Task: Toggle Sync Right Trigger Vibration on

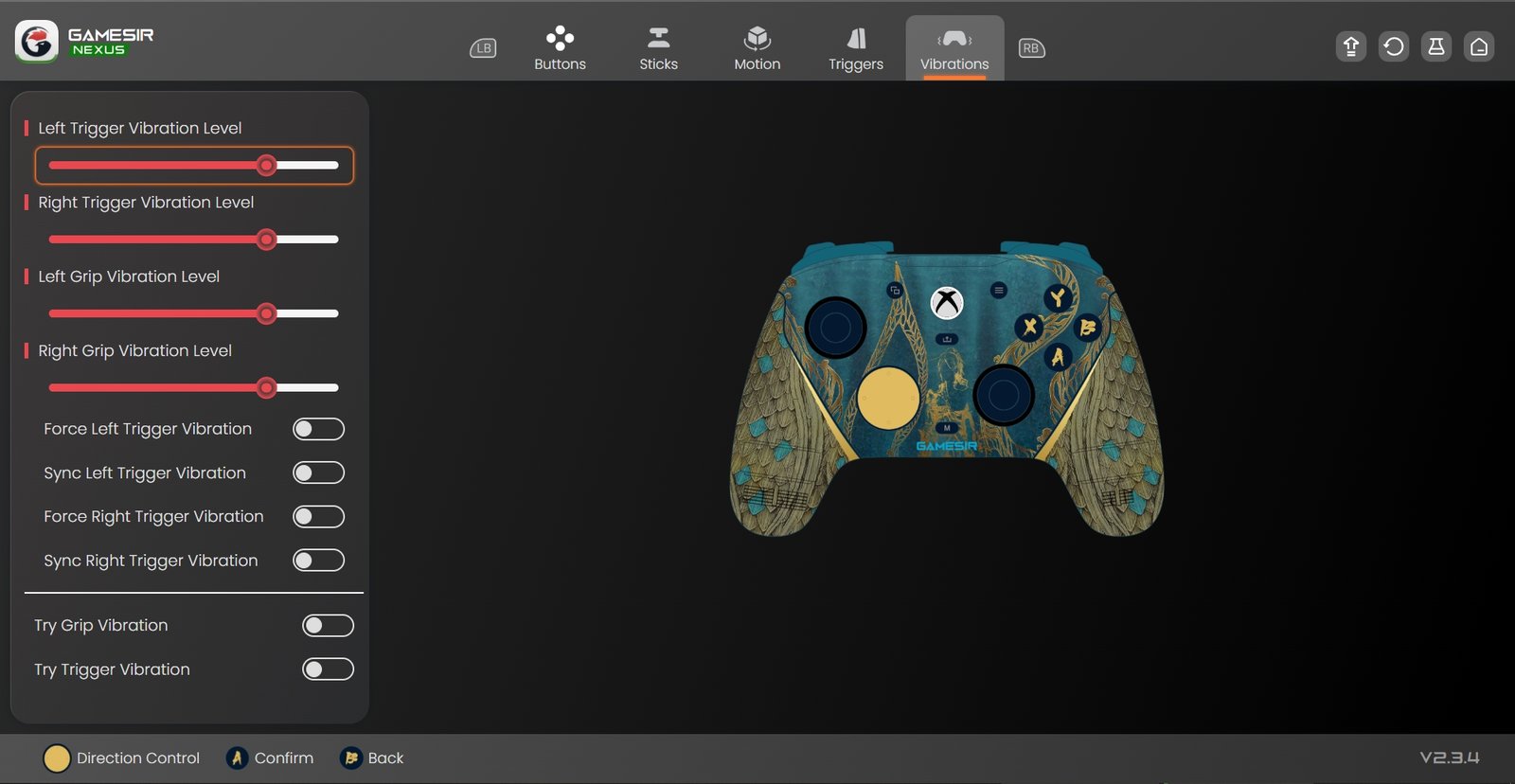Action: tap(318, 561)
